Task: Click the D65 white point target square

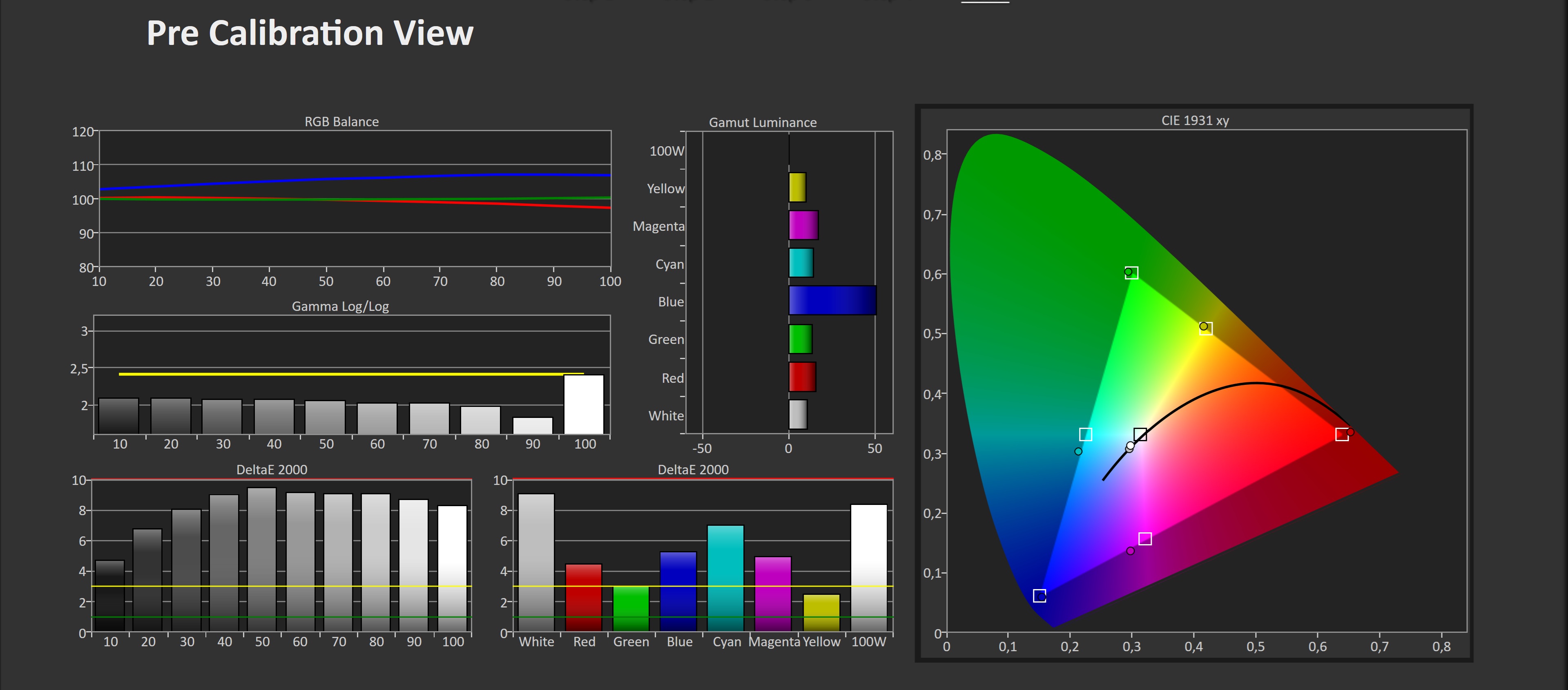Action: pyautogui.click(x=1140, y=434)
